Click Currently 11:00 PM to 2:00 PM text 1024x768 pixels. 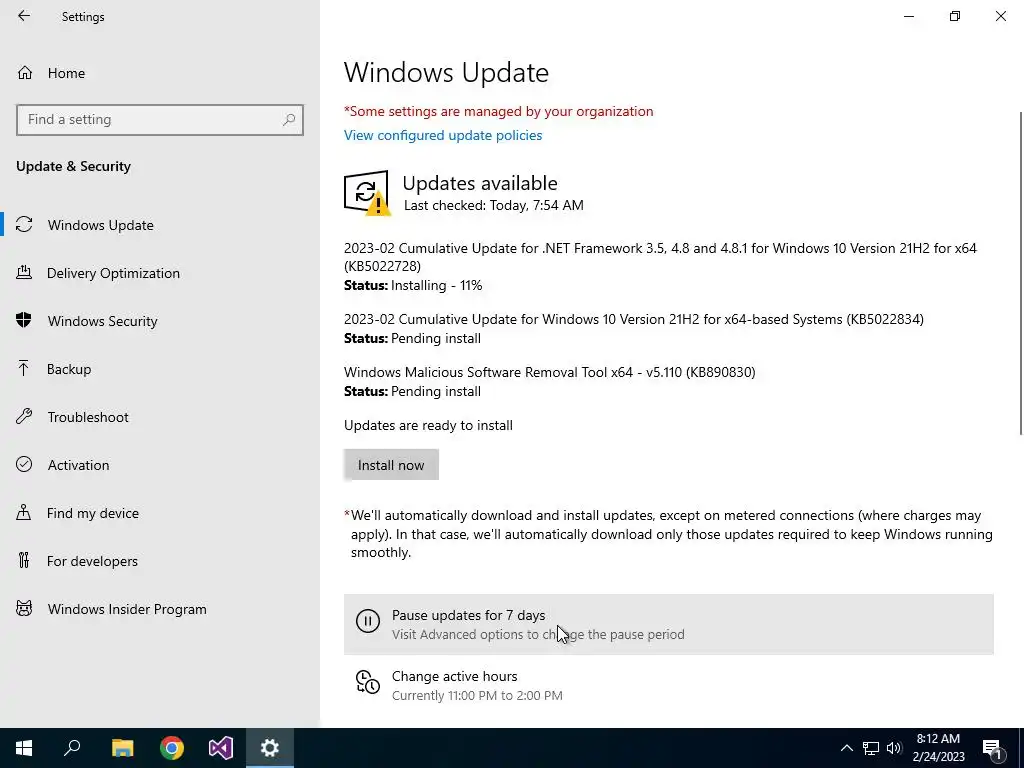point(477,696)
